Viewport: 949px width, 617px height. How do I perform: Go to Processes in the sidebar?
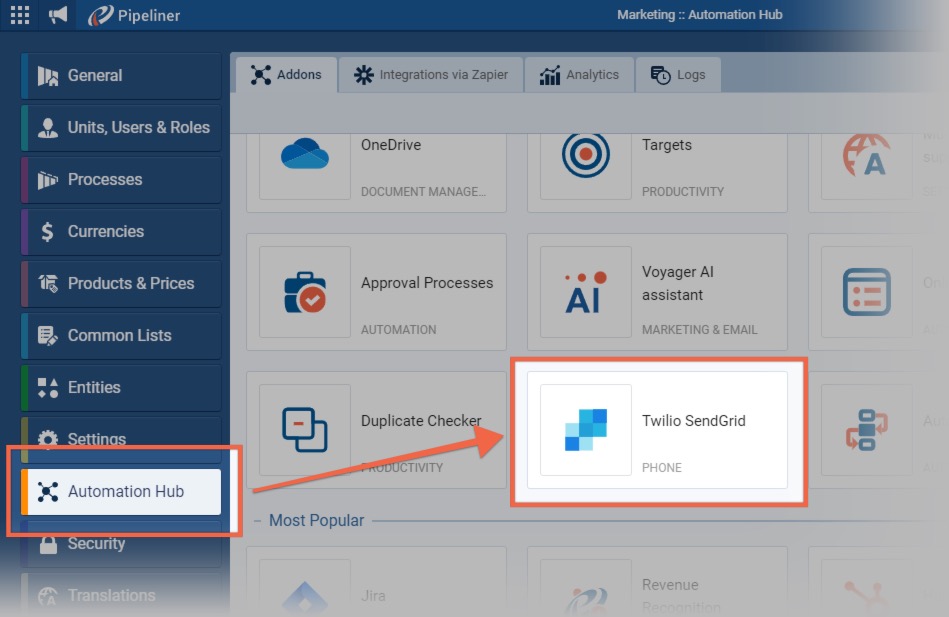point(120,180)
